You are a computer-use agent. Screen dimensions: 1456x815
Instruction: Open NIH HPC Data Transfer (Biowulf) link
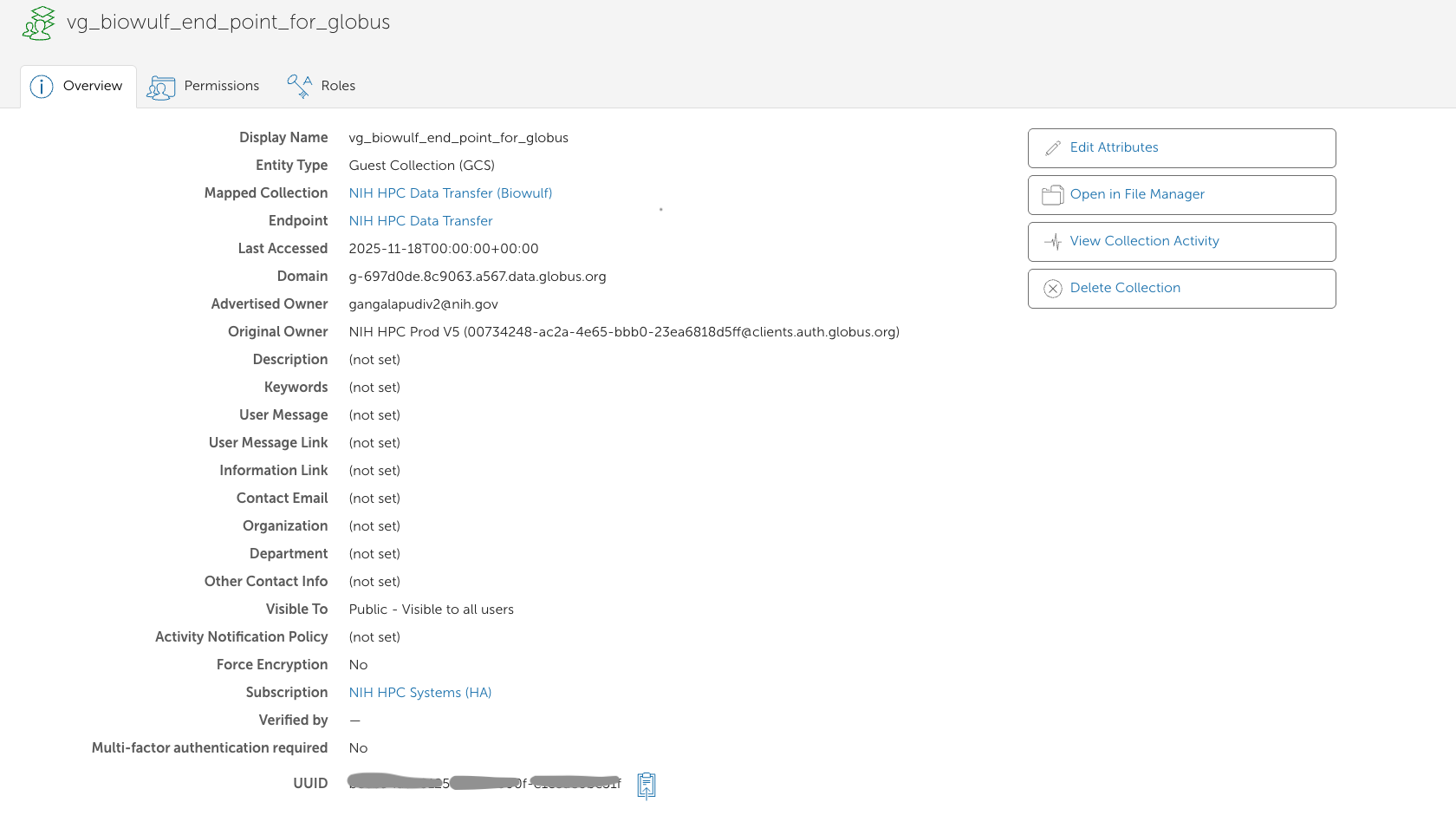[450, 193]
